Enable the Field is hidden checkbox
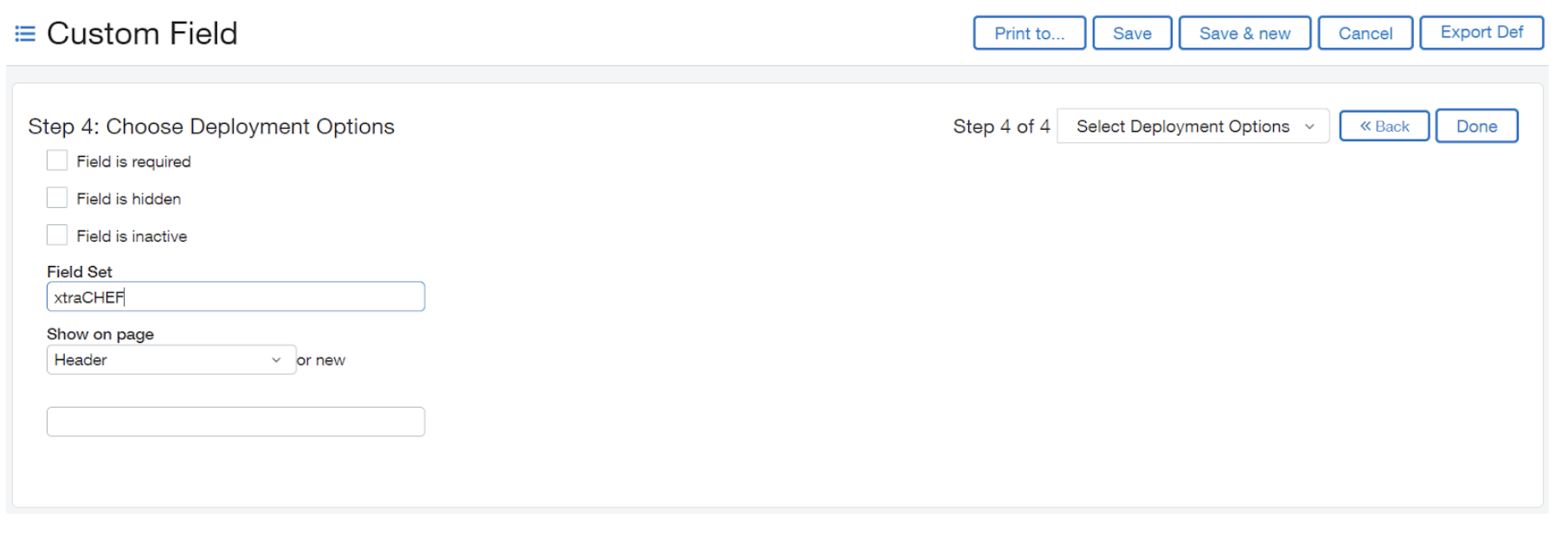1568x542 pixels. [x=57, y=198]
